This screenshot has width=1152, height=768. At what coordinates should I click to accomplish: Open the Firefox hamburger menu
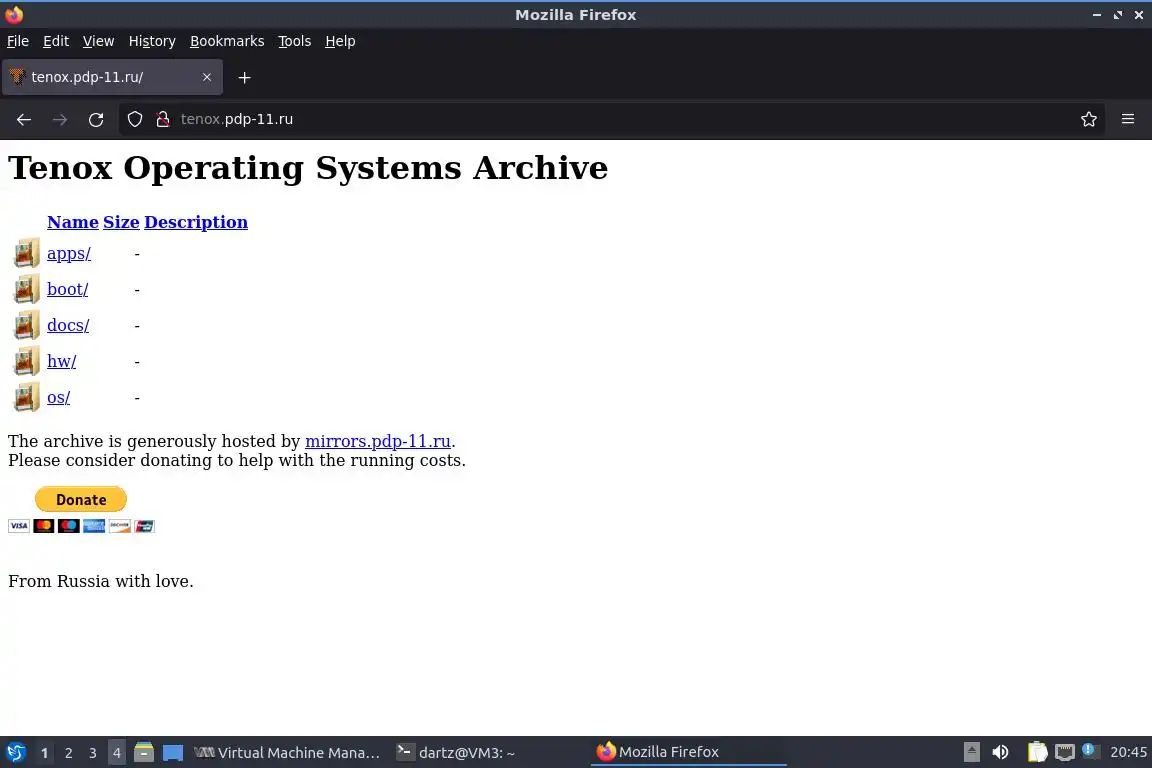point(1128,119)
